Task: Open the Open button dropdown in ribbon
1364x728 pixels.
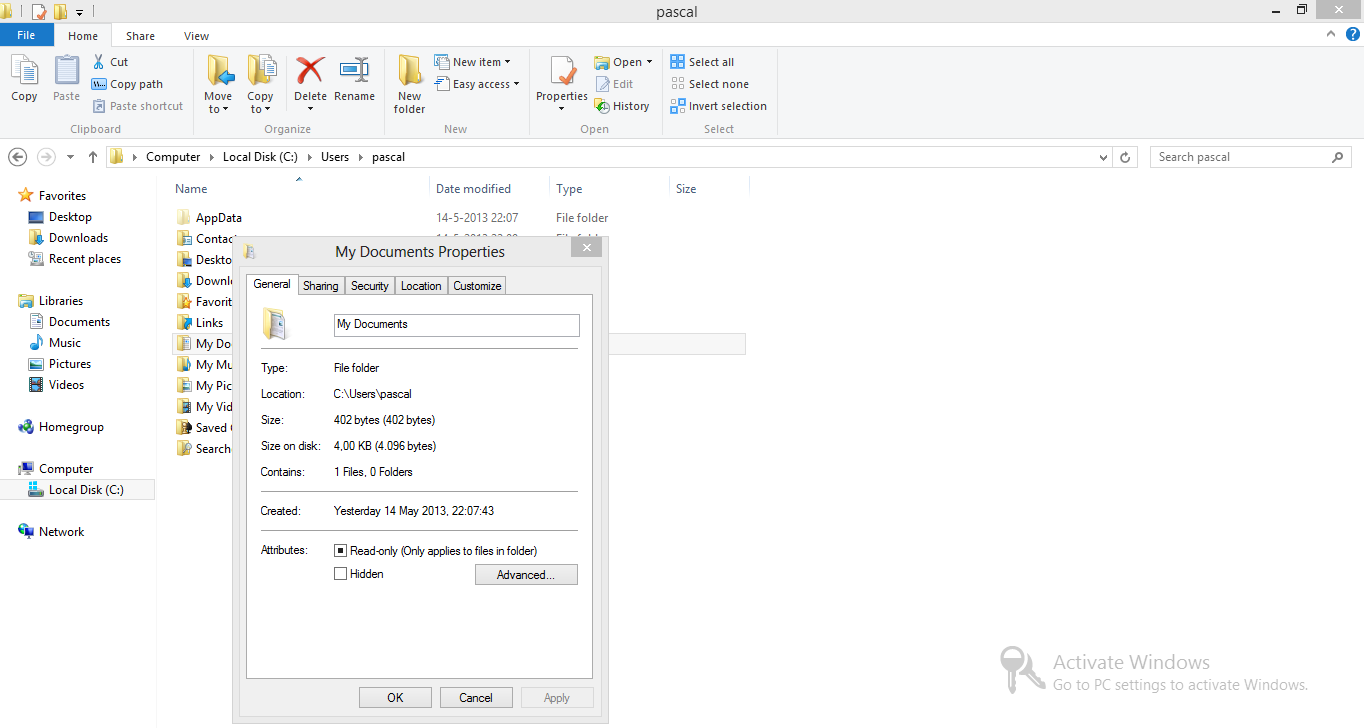Action: click(x=649, y=62)
